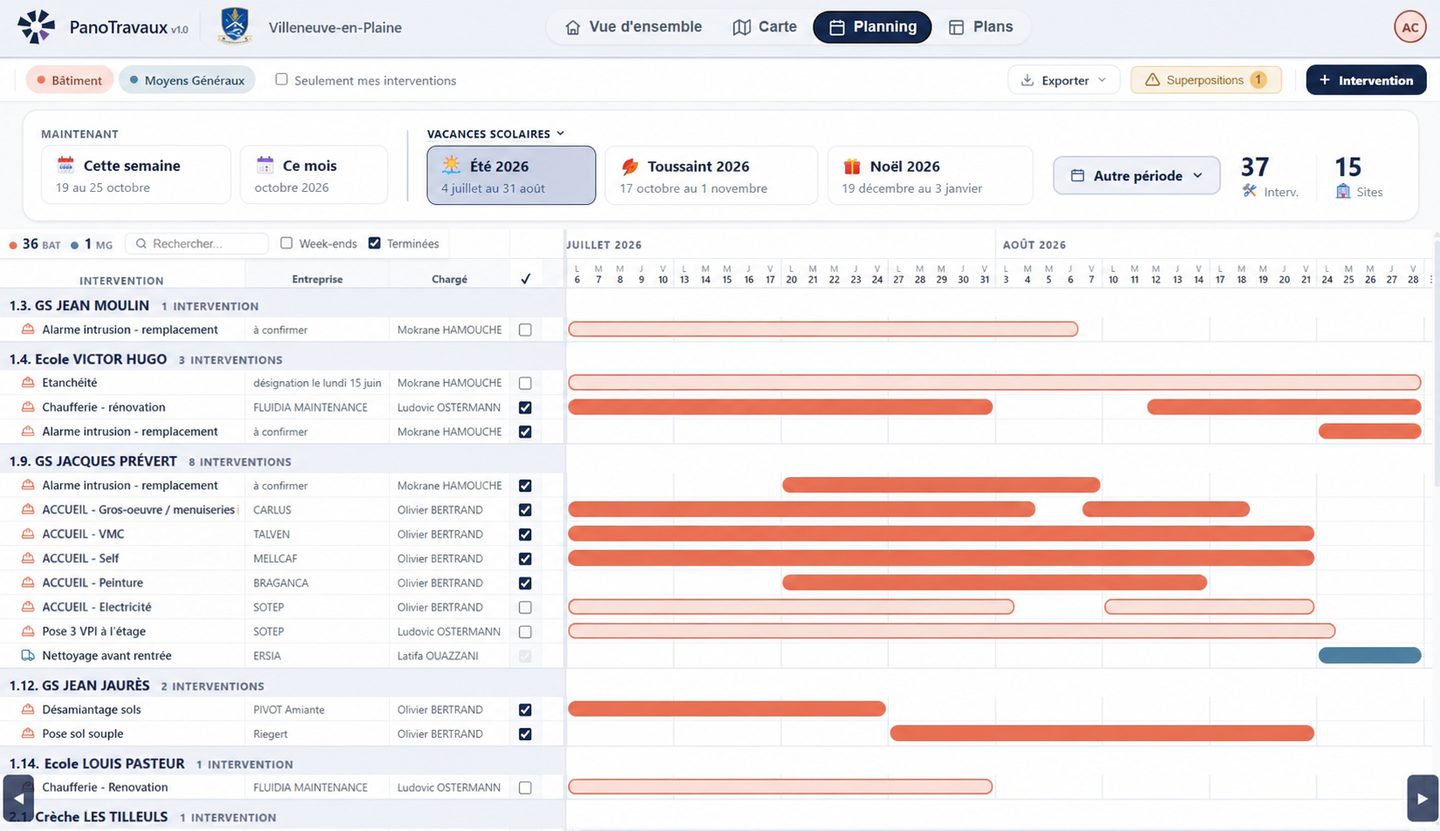This screenshot has width=1440, height=831.
Task: Click the Villeneuve-en-Plaine city crest icon
Action: (235, 27)
